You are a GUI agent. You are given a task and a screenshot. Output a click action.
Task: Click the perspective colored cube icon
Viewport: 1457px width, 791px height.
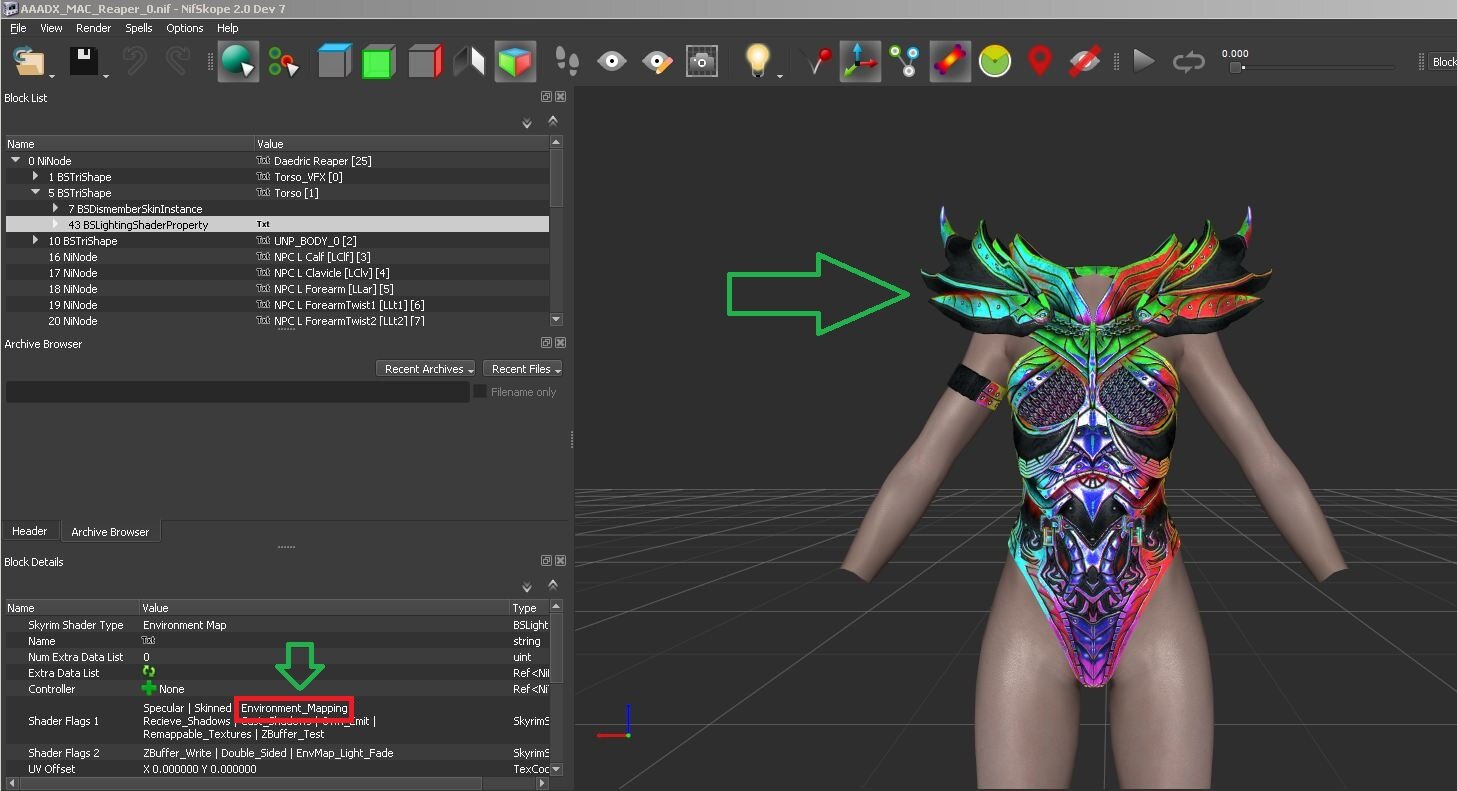[515, 62]
